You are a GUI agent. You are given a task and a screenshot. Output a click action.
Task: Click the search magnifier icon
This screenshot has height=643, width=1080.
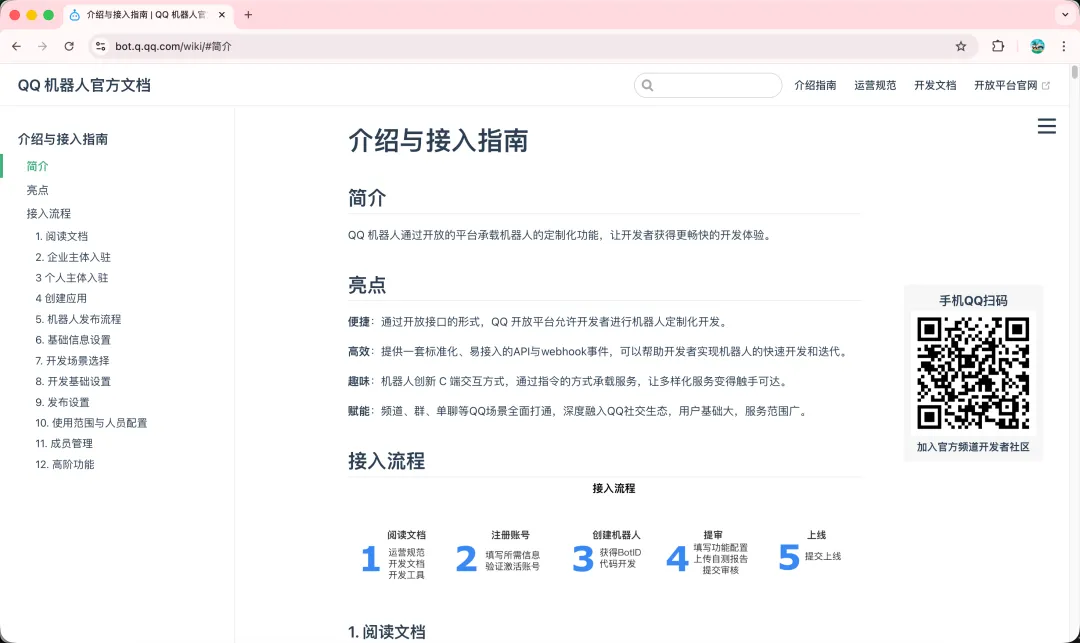tap(647, 85)
